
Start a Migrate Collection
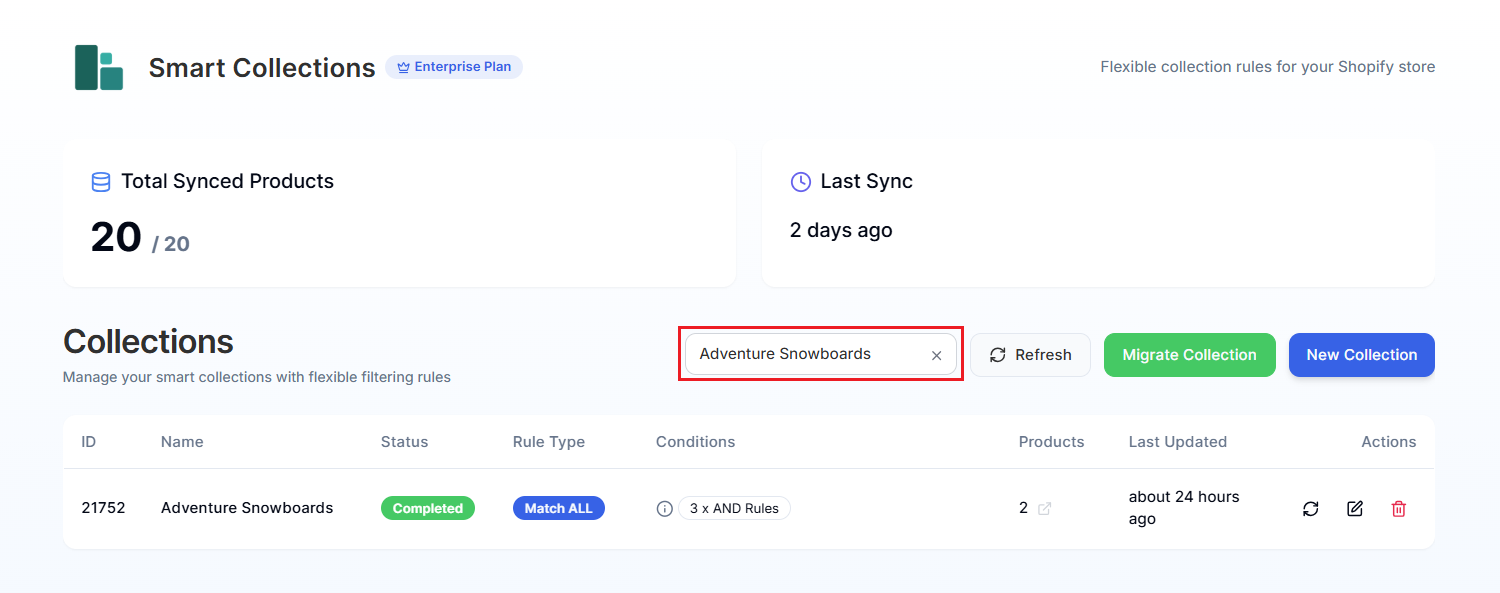[1189, 354]
